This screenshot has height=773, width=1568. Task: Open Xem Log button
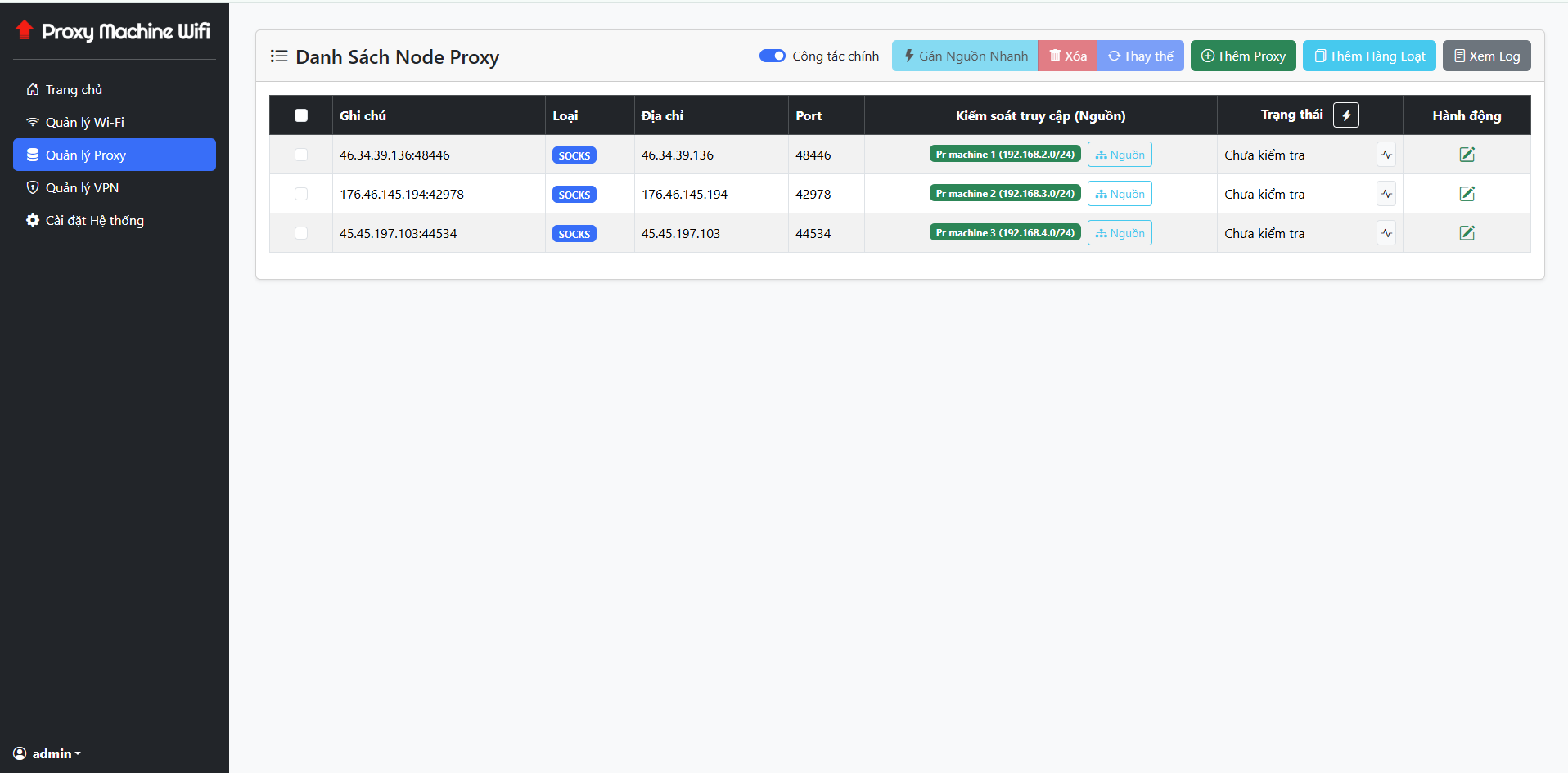1486,56
